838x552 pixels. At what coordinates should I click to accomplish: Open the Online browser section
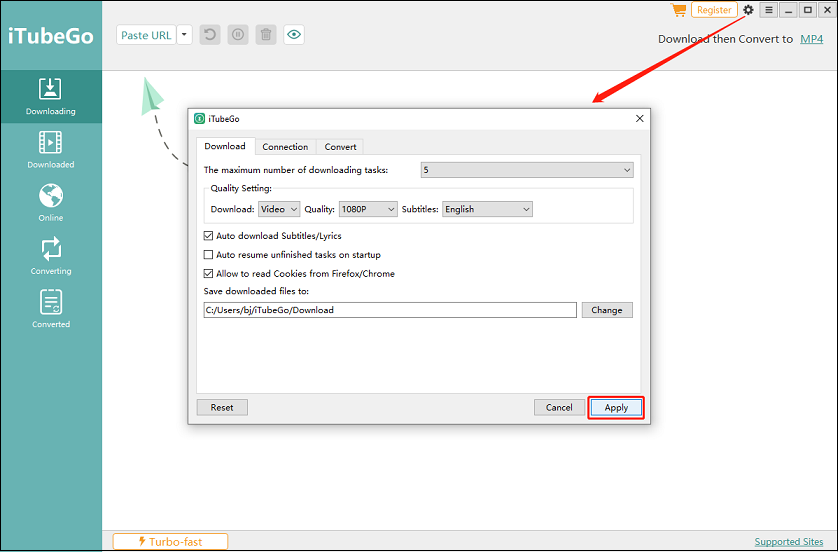51,203
